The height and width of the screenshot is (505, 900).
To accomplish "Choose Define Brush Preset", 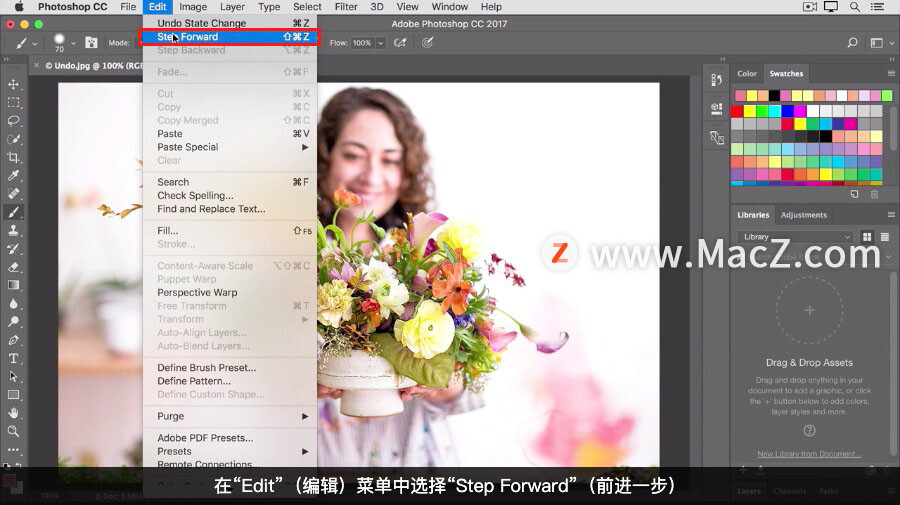I will tap(230, 368).
